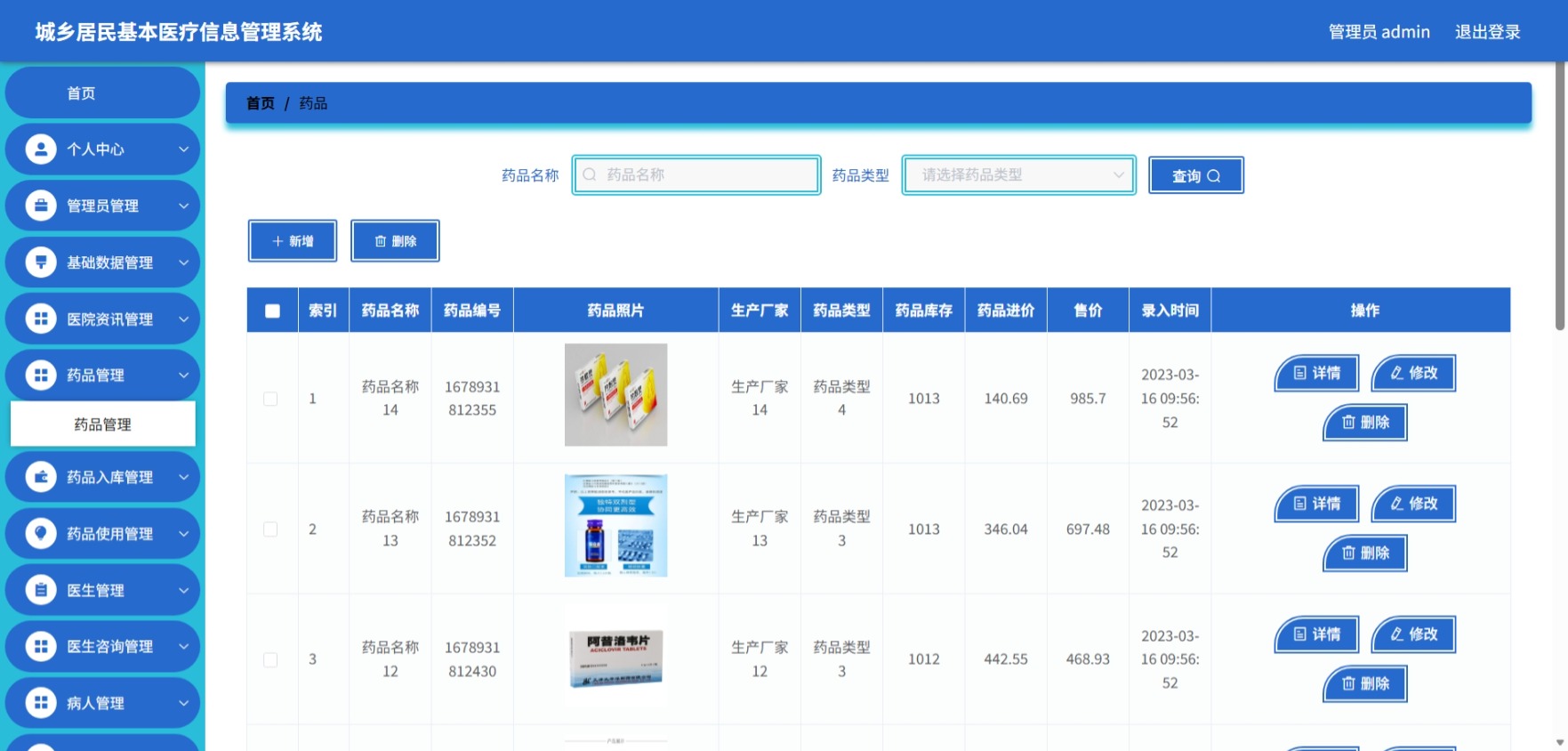
Task: Tick the checkbox for row 1 drug
Action: click(270, 399)
